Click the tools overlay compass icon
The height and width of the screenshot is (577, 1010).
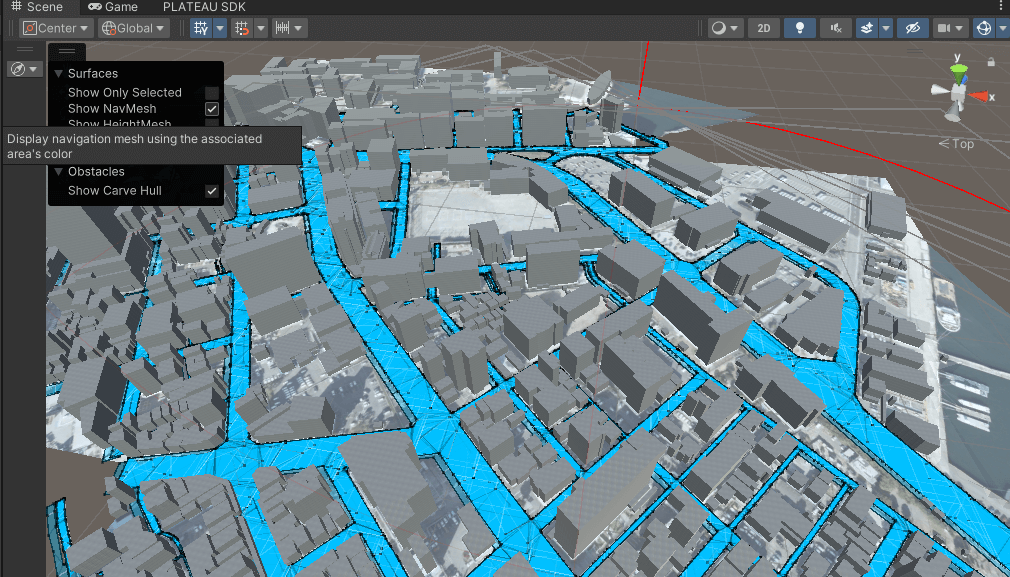[18, 69]
